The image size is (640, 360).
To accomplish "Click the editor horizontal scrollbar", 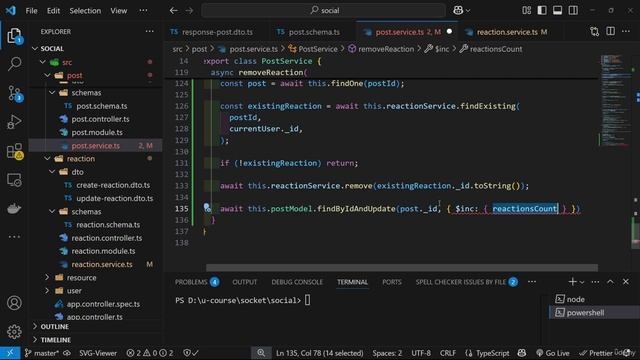I will (402, 267).
